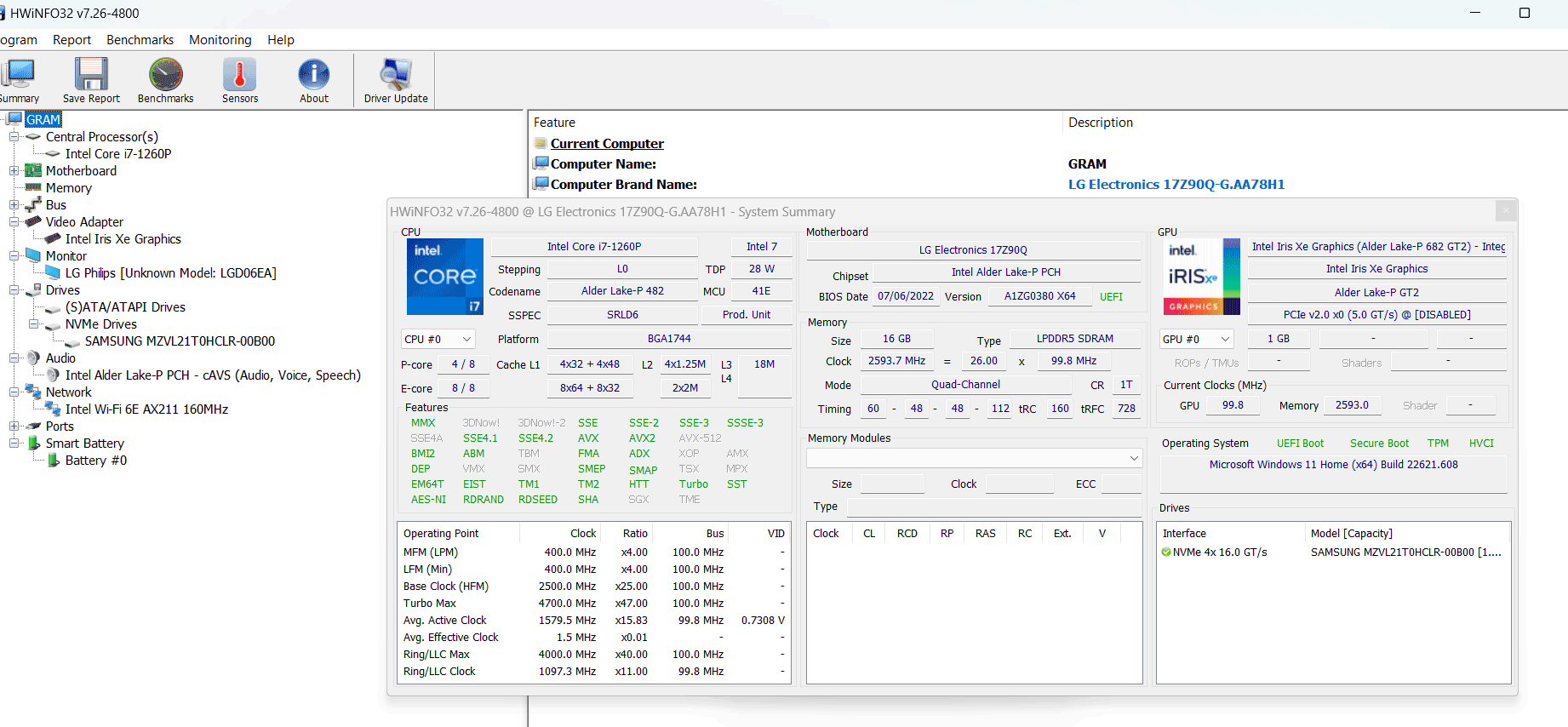Image resolution: width=1568 pixels, height=727 pixels.
Task: Click the Turbo Max operating point row
Action: click(594, 604)
